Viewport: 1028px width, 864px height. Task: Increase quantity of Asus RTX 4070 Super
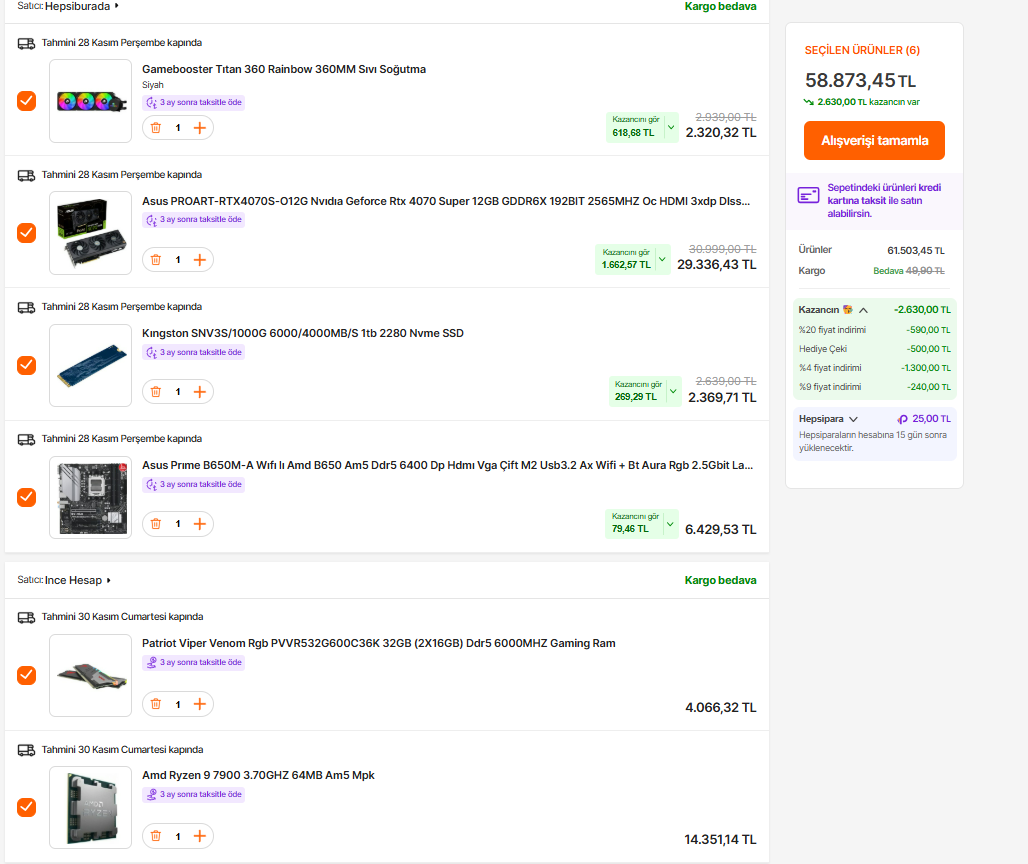(200, 260)
